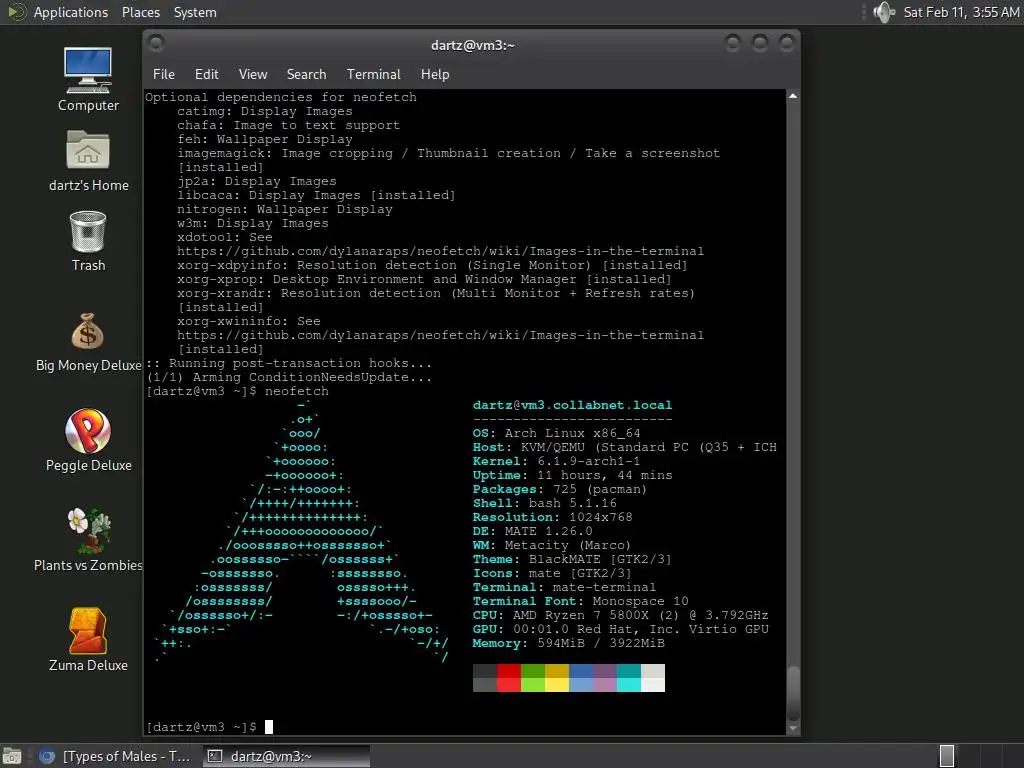Image resolution: width=1024 pixels, height=768 pixels.
Task: Click the Kernel: 6.1.9-arch1-1 line
Action: (556, 461)
